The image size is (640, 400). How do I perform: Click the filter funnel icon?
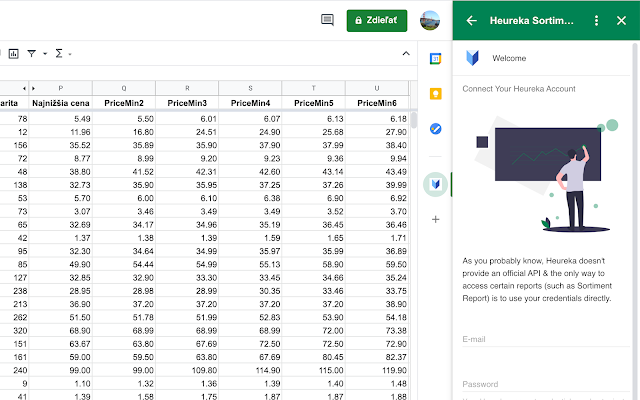(x=31, y=53)
